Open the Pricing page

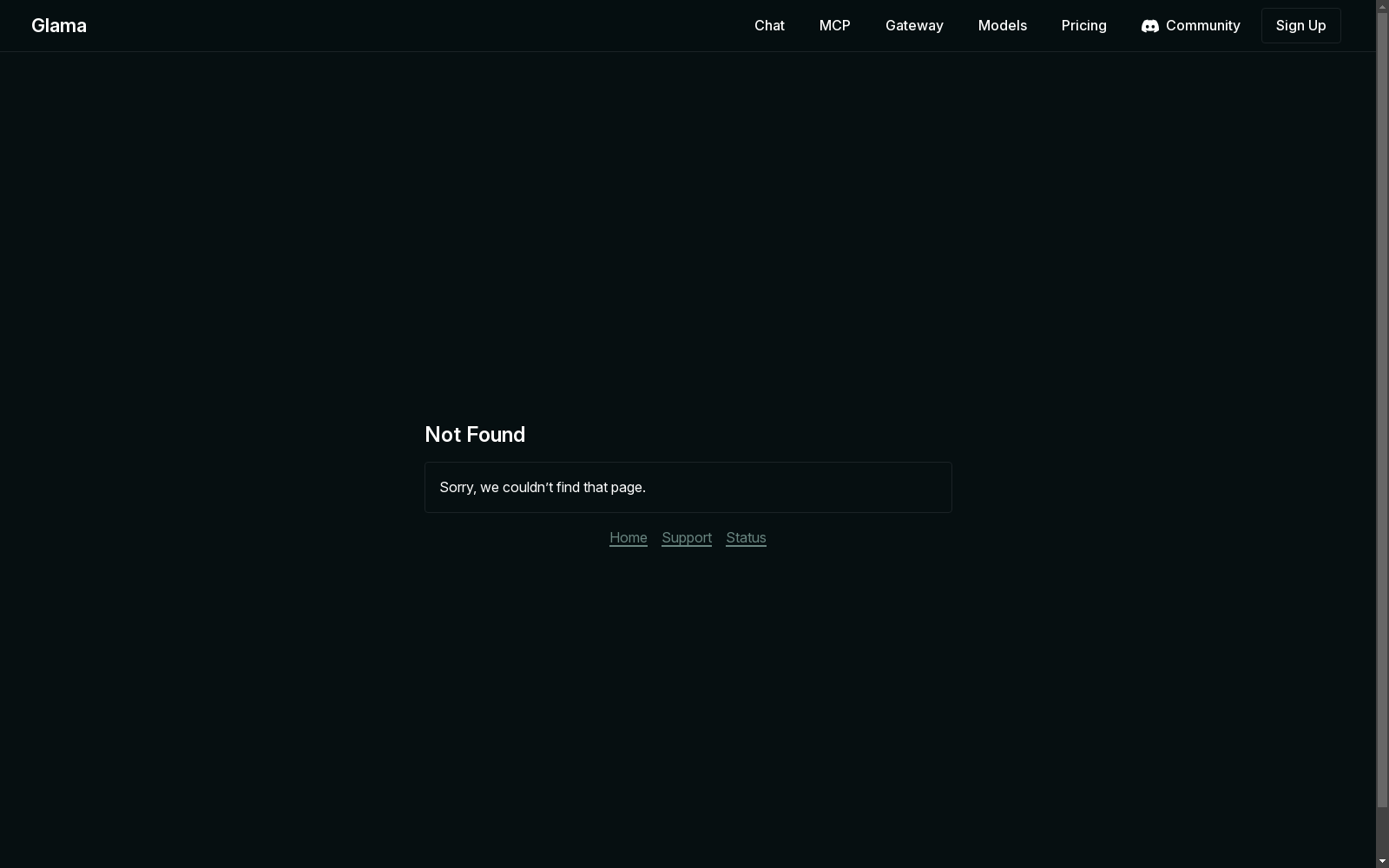tap(1083, 25)
